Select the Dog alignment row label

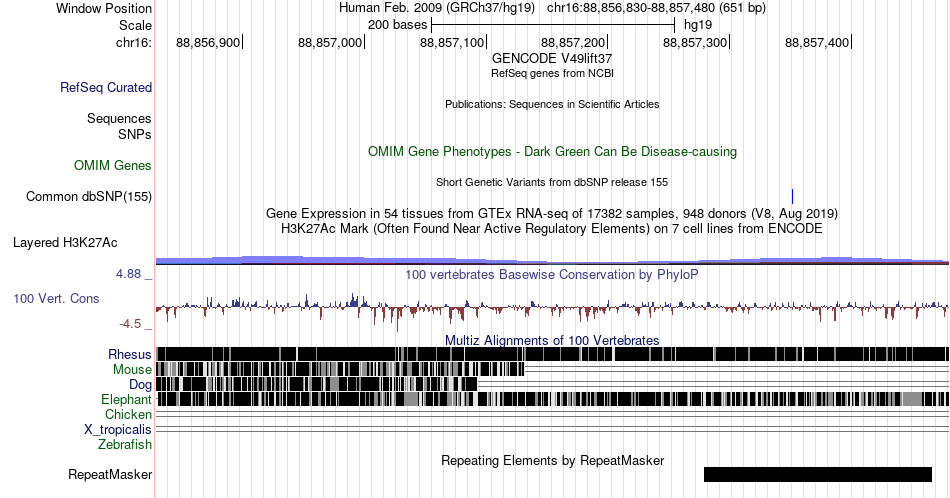coord(140,385)
